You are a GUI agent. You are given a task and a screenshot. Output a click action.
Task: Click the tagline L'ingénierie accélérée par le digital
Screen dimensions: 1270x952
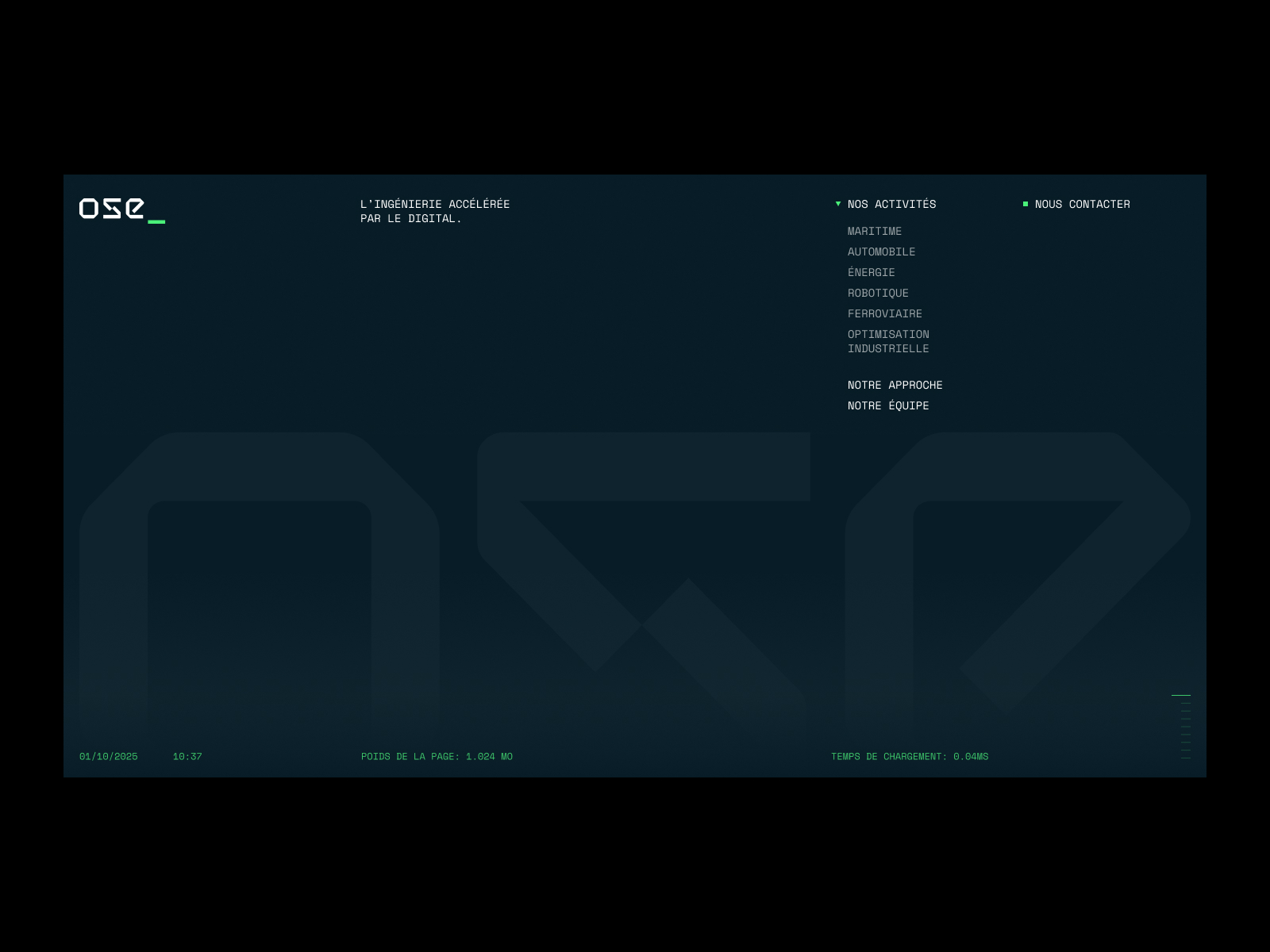coord(434,212)
